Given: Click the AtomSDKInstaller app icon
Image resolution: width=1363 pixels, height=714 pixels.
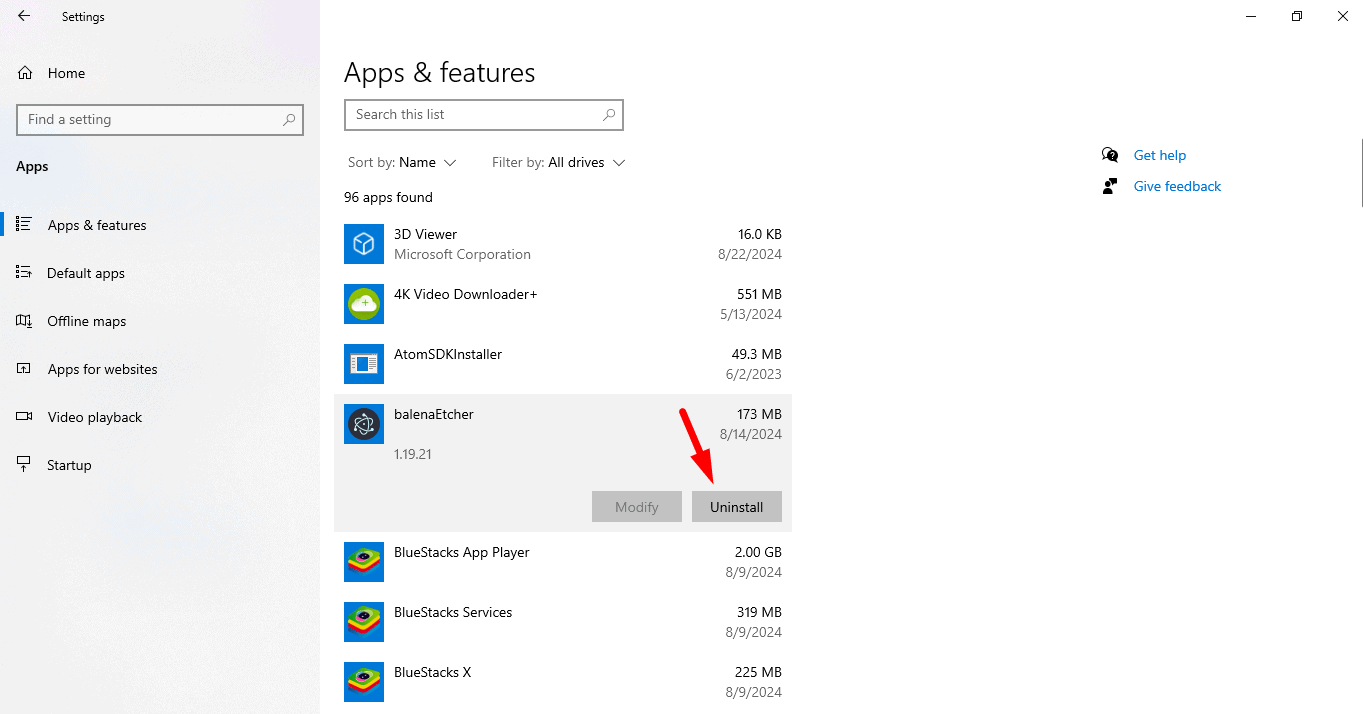Looking at the screenshot, I should click(364, 364).
